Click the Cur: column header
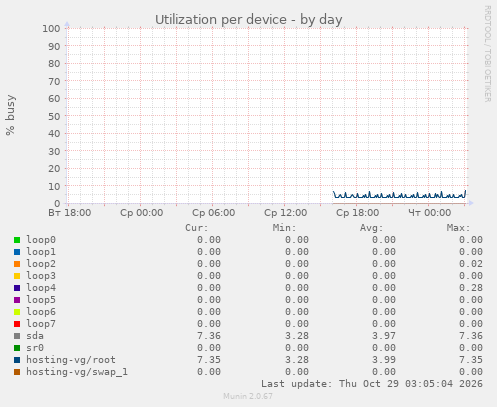 point(197,228)
